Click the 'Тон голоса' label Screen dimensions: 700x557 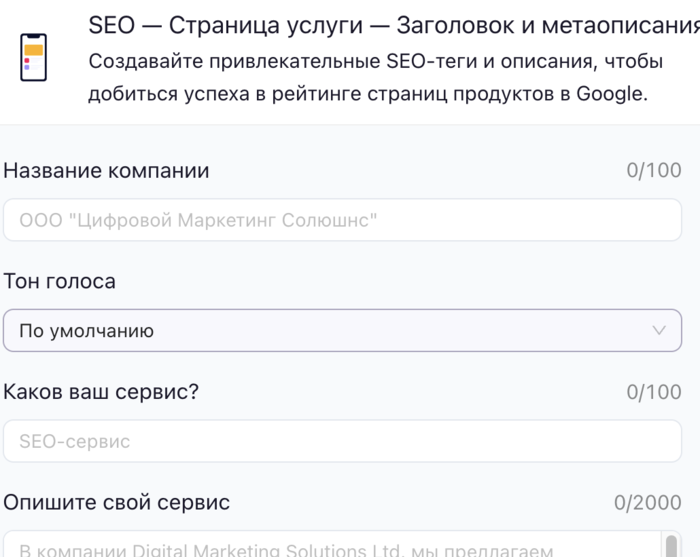(x=60, y=281)
